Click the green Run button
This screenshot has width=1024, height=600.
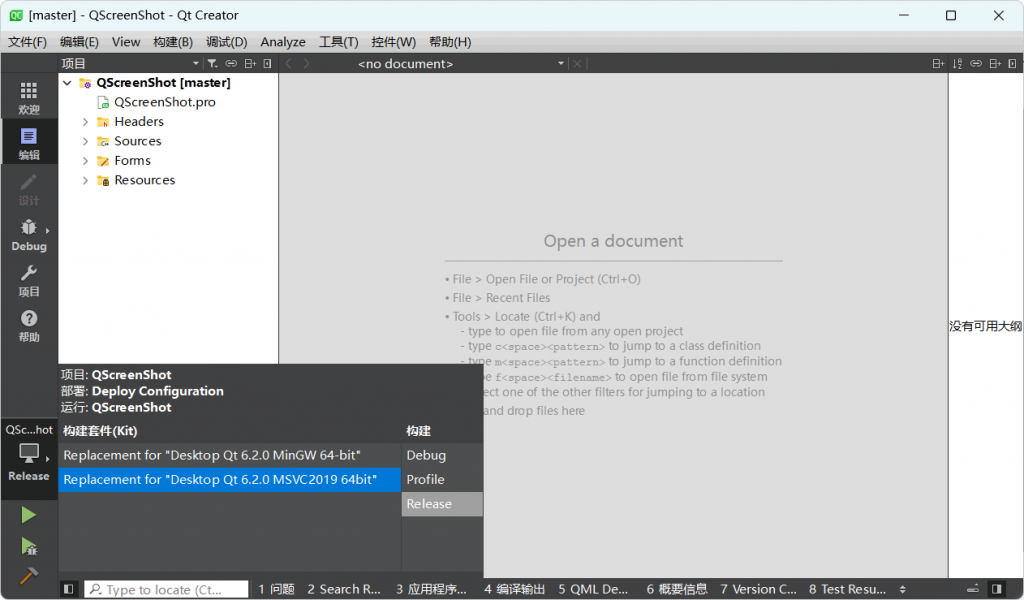(28, 515)
